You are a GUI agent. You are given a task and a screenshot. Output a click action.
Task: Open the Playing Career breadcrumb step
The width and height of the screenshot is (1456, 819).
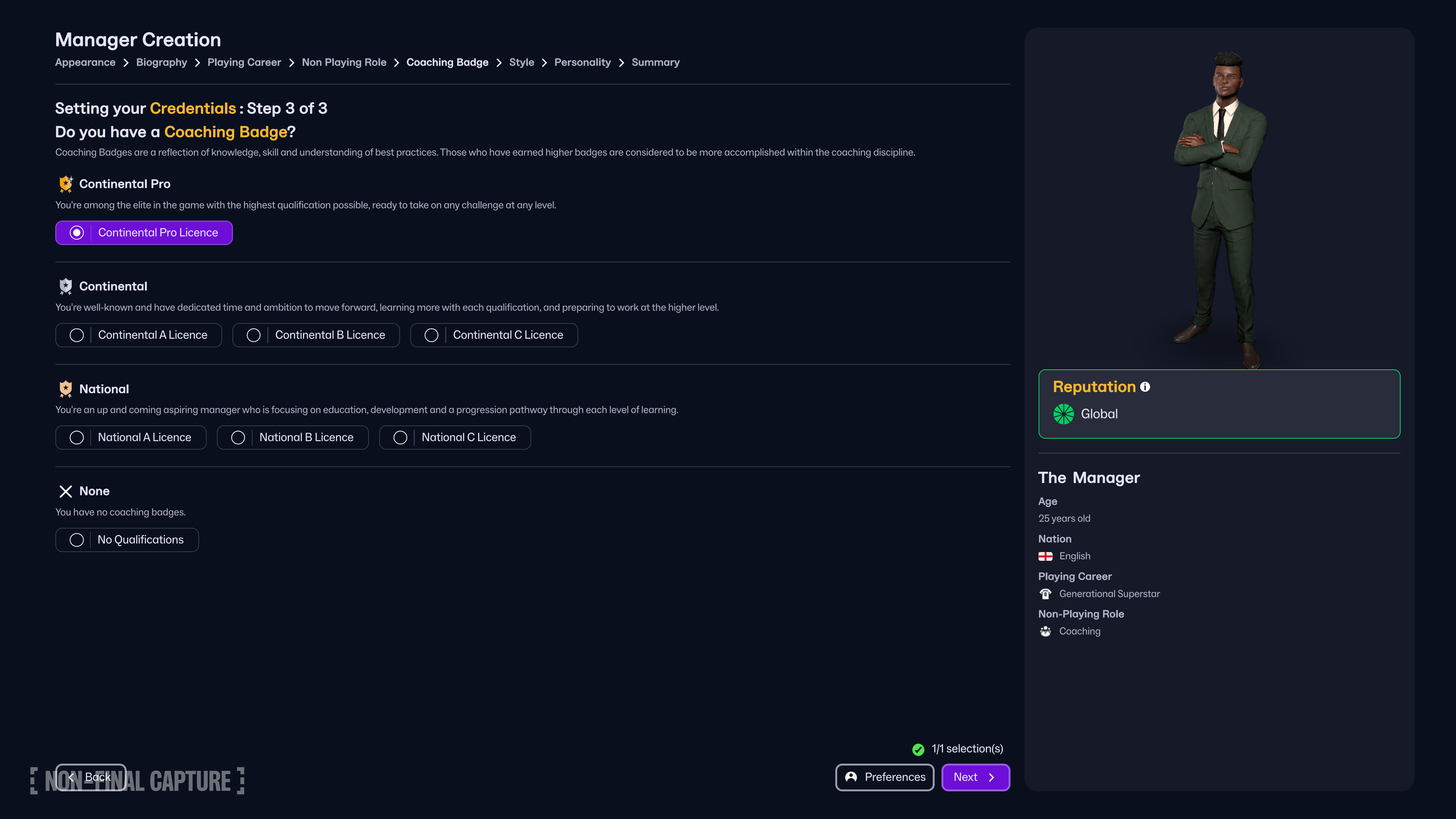point(243,62)
